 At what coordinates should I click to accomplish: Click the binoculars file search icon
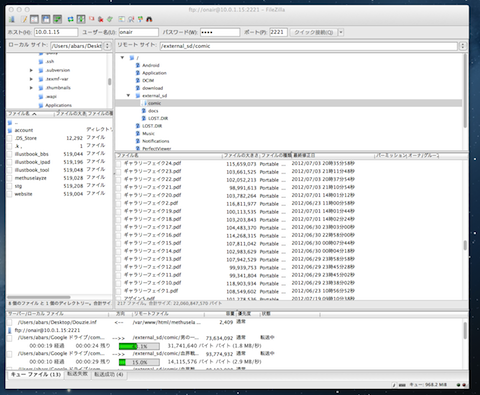149,19
